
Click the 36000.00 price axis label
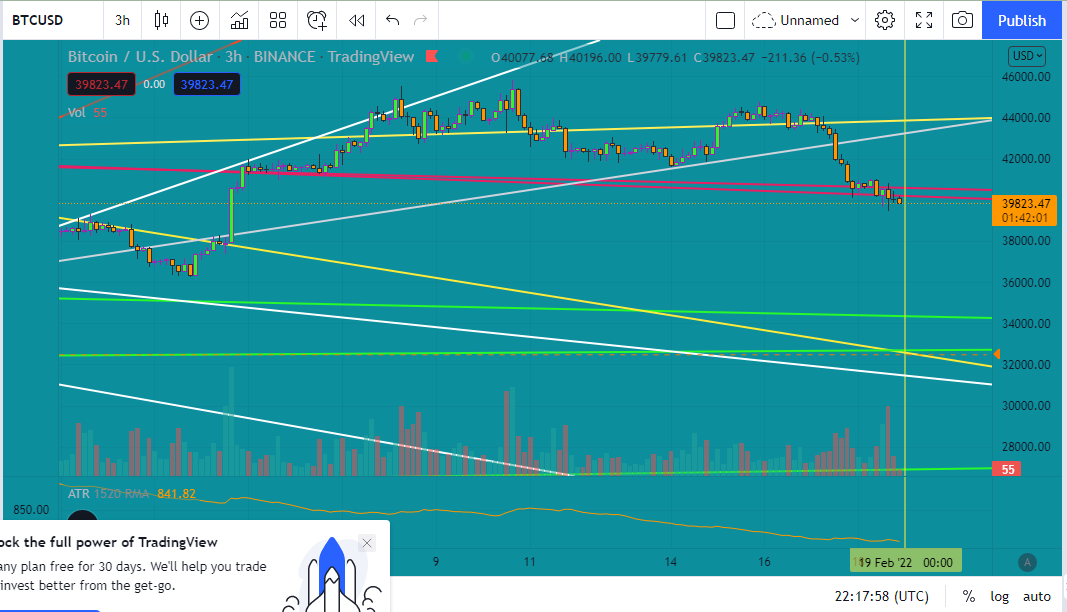(x=1026, y=283)
